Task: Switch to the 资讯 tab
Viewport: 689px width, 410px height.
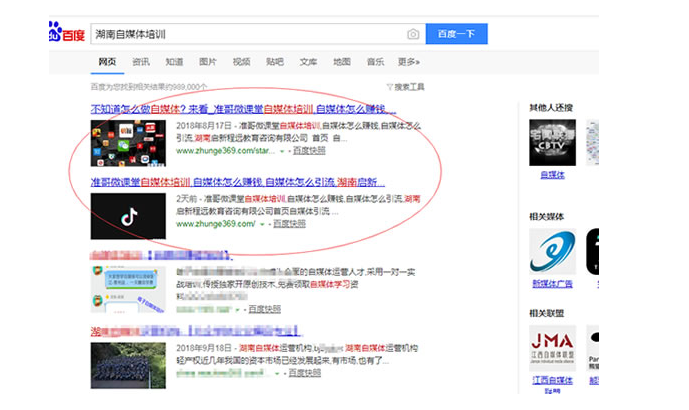Action: pos(141,62)
